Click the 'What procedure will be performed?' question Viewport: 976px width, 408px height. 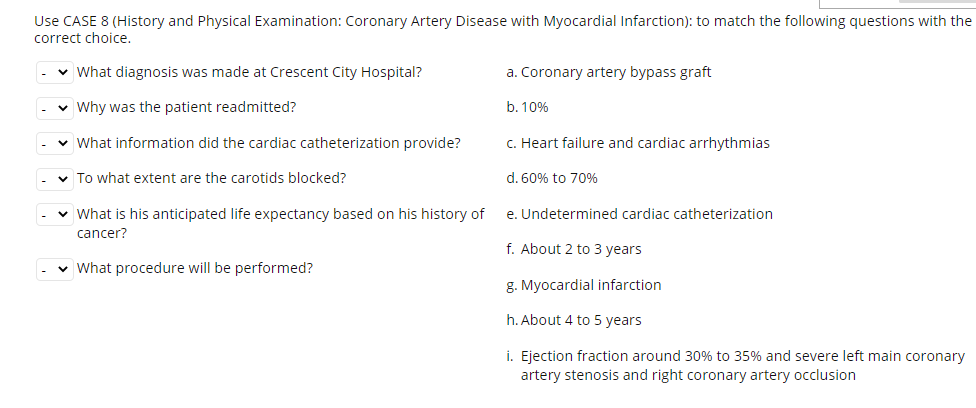coord(194,268)
